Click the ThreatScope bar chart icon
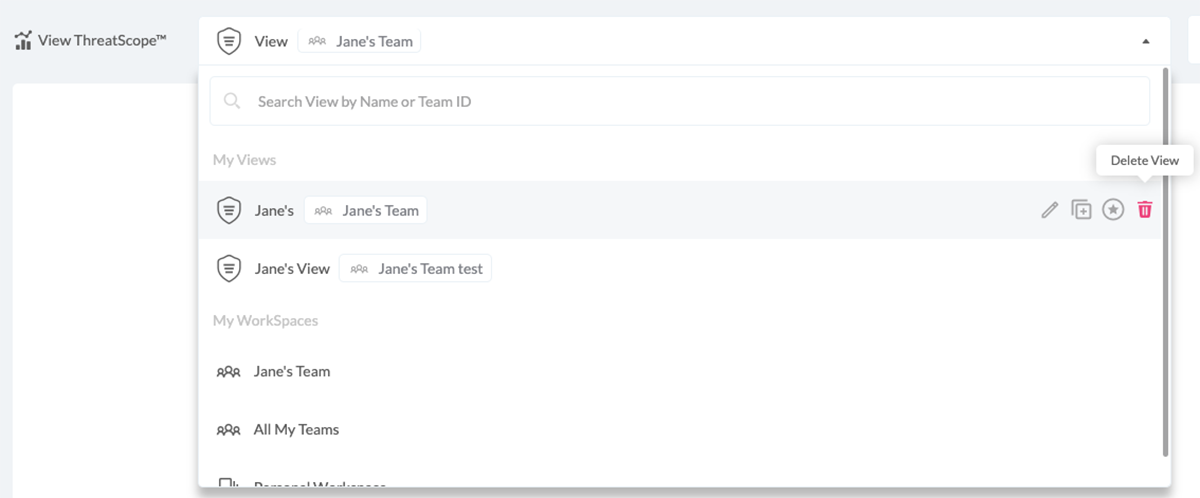This screenshot has width=1200, height=498. 23,42
